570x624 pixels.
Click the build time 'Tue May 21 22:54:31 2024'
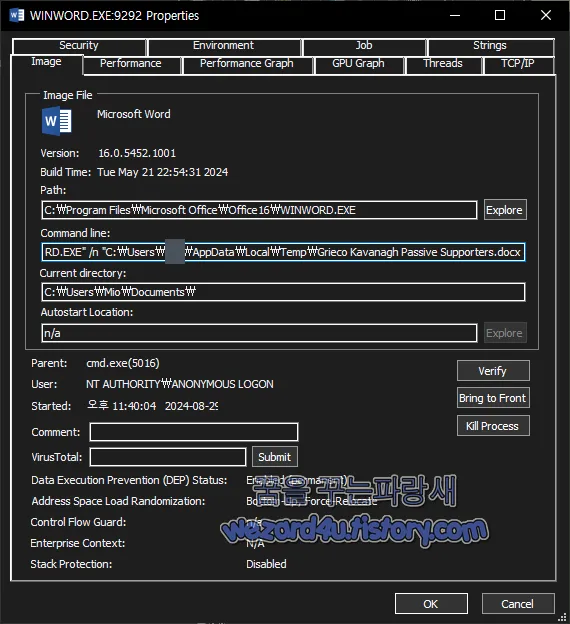162,172
